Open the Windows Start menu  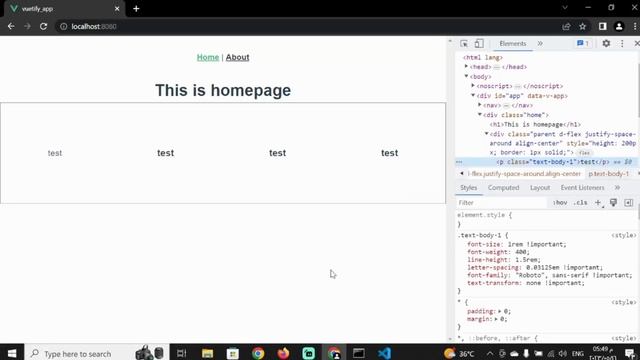(x=12, y=353)
